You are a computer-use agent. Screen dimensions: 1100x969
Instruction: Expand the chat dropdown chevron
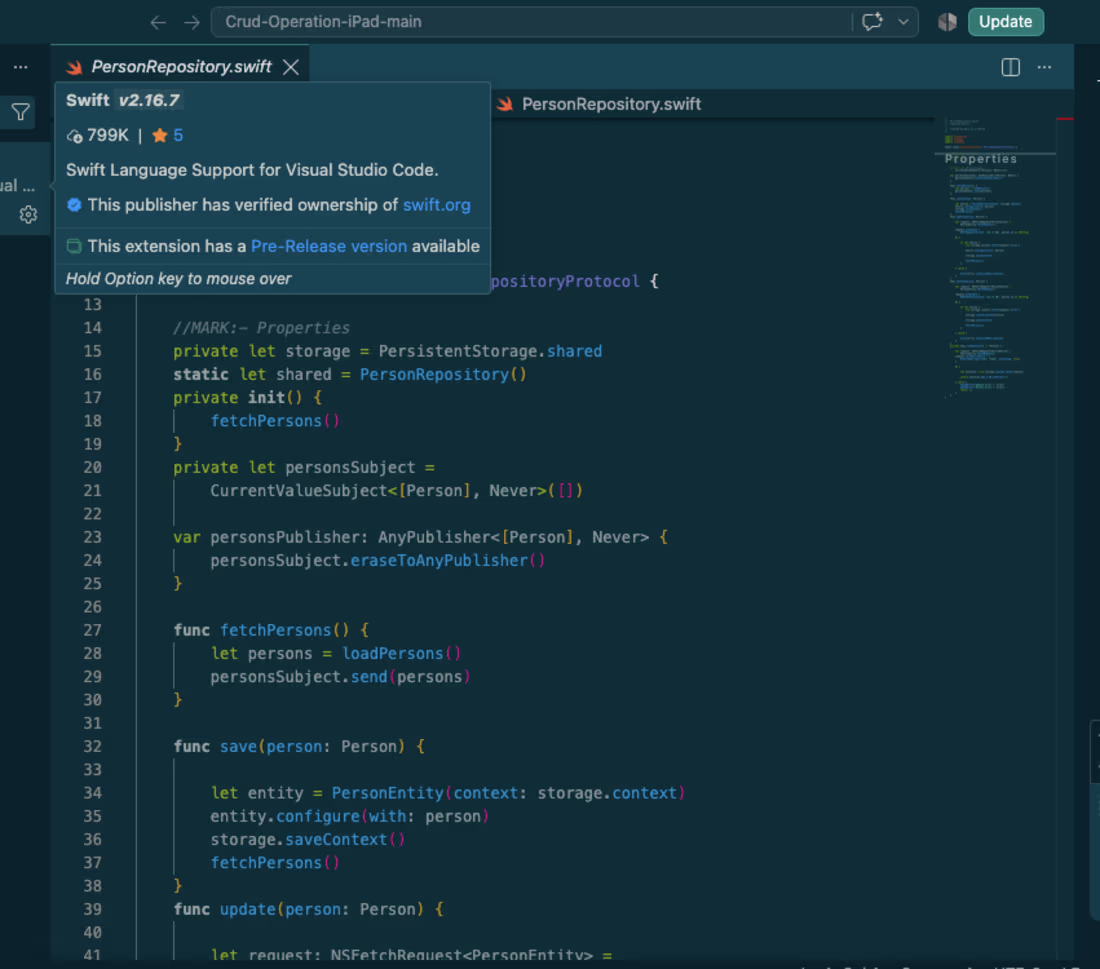(x=904, y=22)
